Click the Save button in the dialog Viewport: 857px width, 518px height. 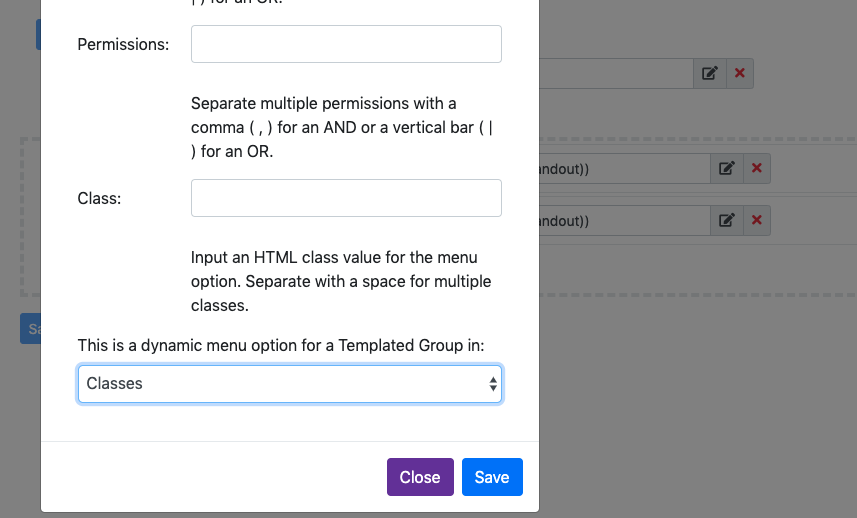[x=492, y=477]
